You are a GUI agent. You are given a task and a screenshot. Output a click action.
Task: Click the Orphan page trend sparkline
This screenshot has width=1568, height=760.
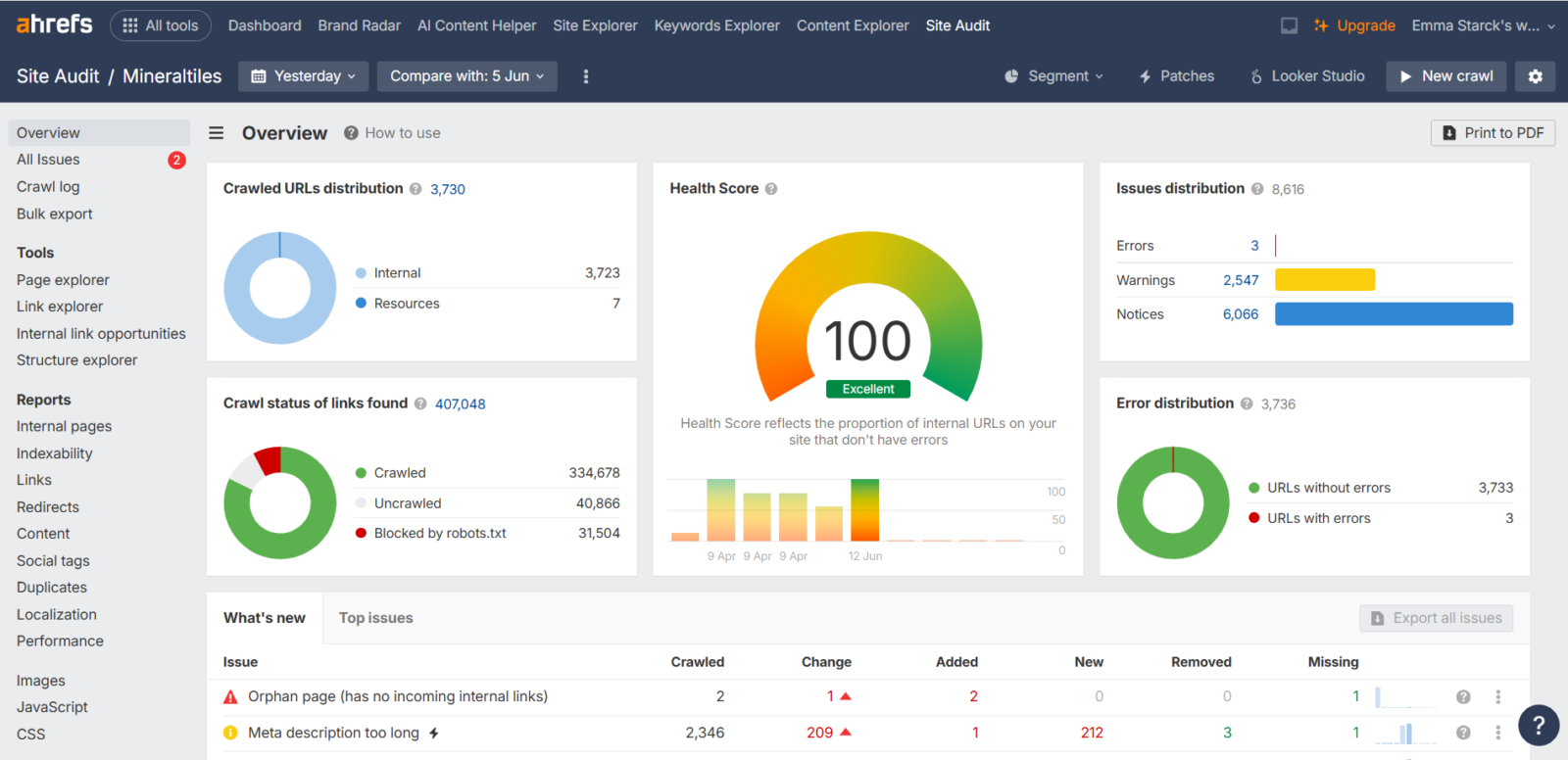(x=1405, y=697)
